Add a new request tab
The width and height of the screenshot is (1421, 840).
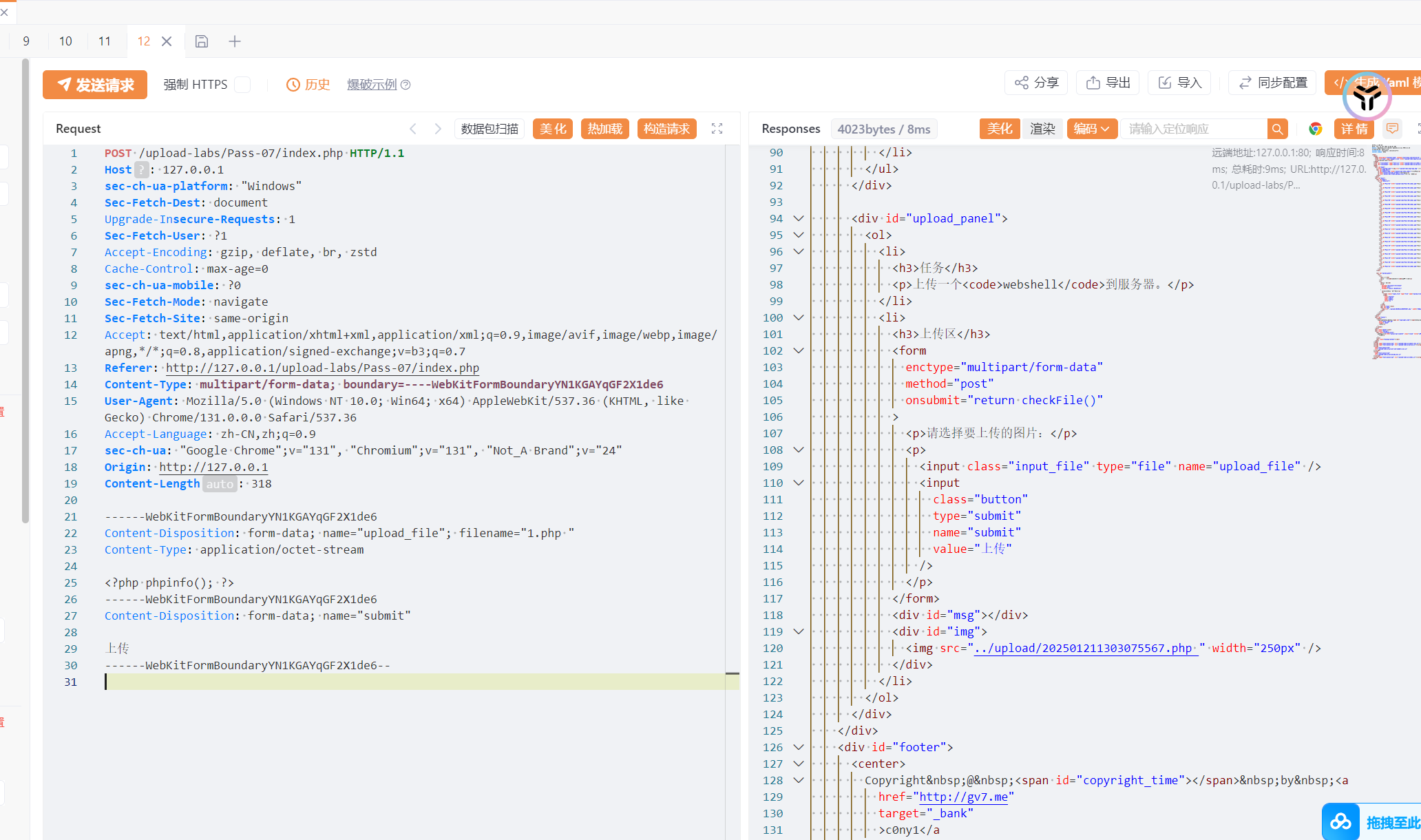tap(235, 41)
